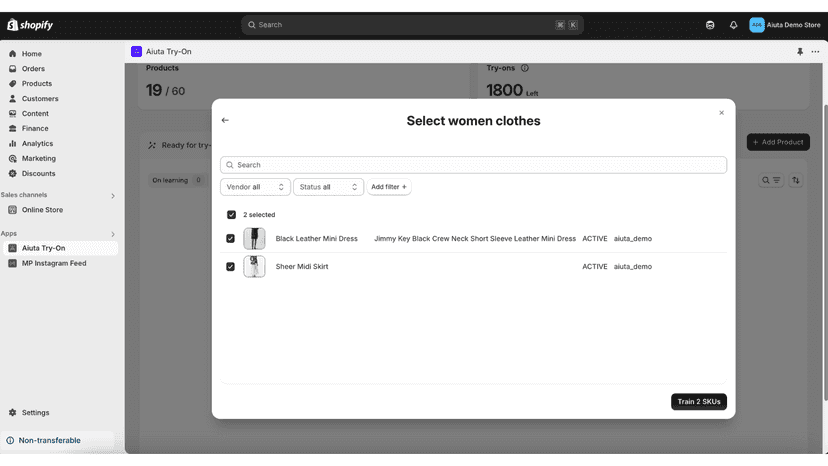Open the Aiuta Demo Store account menu
The width and height of the screenshot is (828, 466).
coord(785,25)
